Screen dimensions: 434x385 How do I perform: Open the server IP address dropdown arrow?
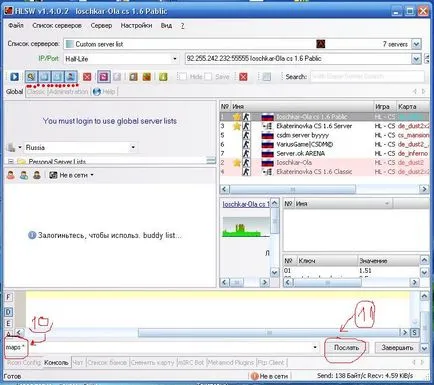pyautogui.click(x=416, y=59)
